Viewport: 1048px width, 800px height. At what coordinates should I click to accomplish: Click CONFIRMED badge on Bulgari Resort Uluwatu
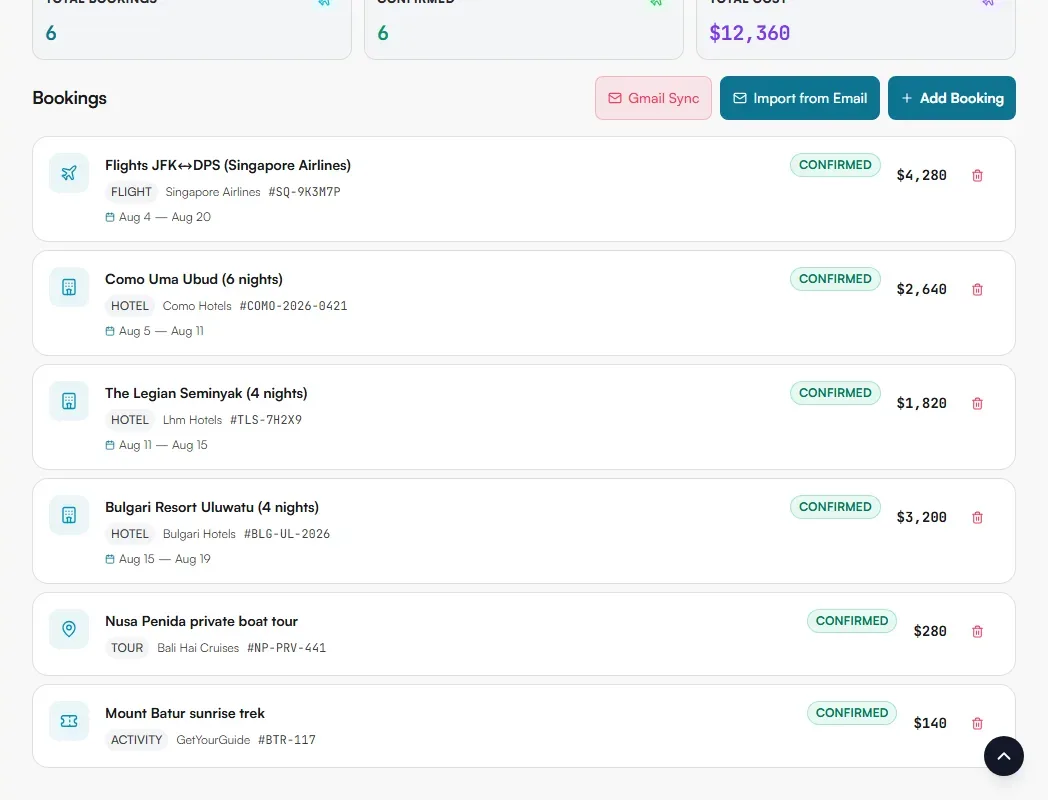point(835,507)
